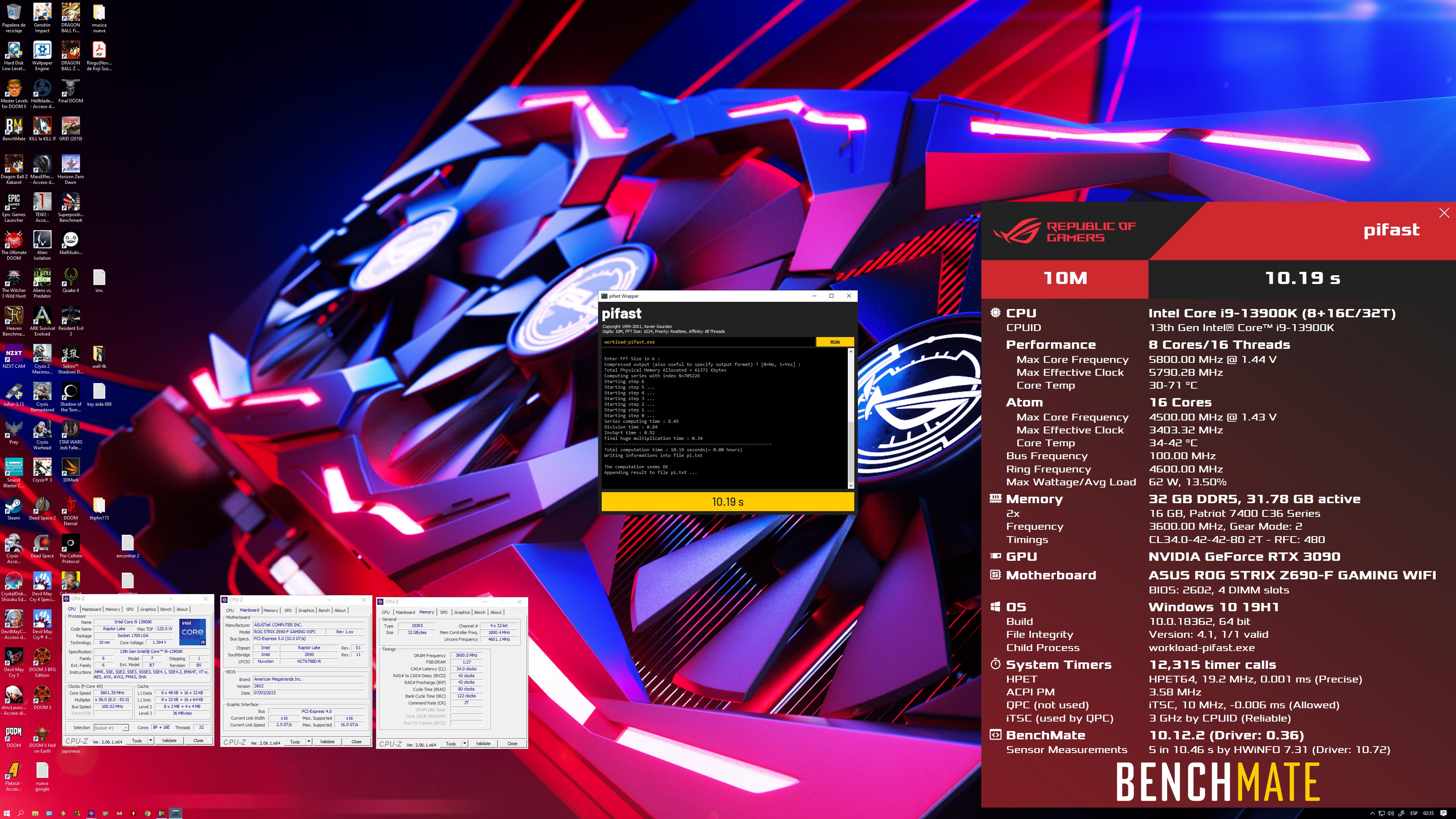Click Validate in Processor CPU-Z window

[x=169, y=741]
